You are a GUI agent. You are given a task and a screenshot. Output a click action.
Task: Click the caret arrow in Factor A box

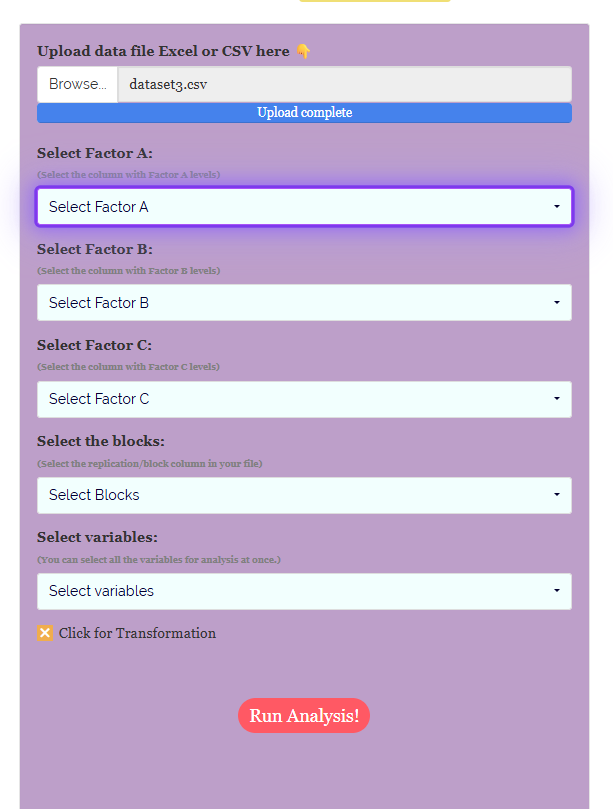tap(557, 207)
